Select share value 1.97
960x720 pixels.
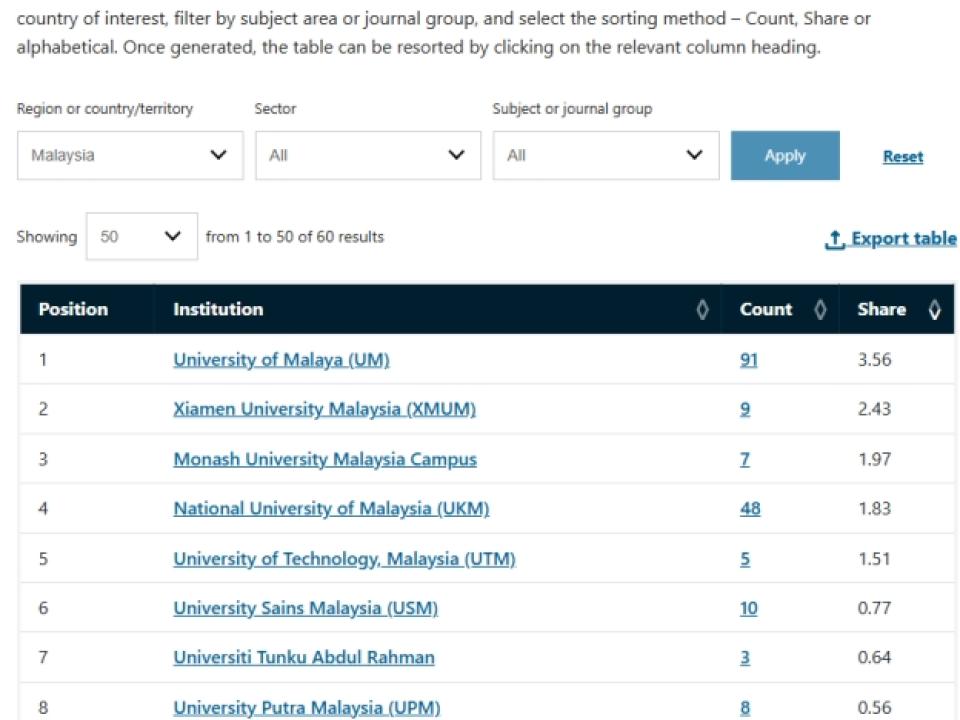coord(874,459)
